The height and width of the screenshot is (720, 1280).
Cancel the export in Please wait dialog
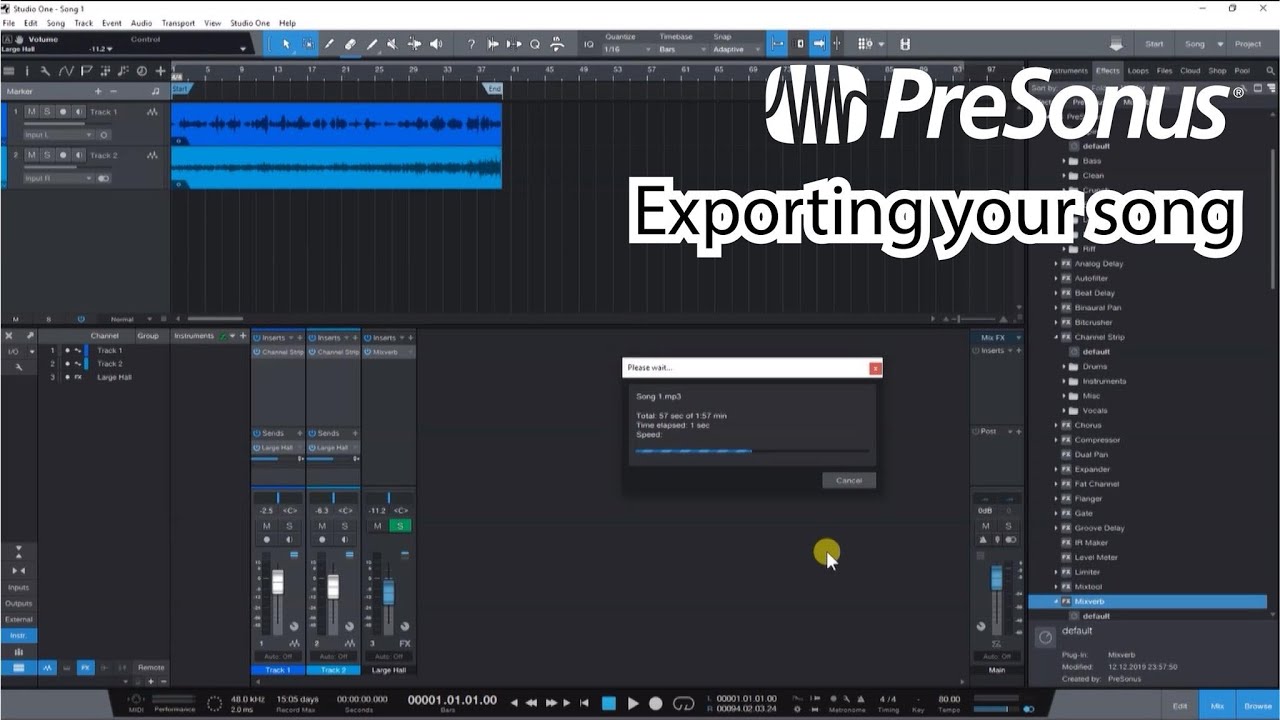coord(849,480)
